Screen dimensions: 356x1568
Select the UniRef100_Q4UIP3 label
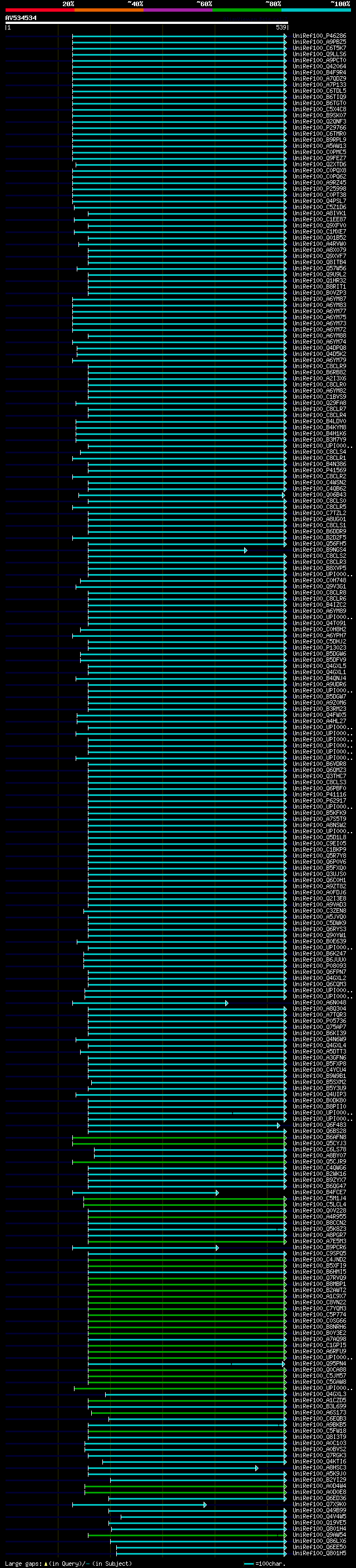[x=319, y=1095]
